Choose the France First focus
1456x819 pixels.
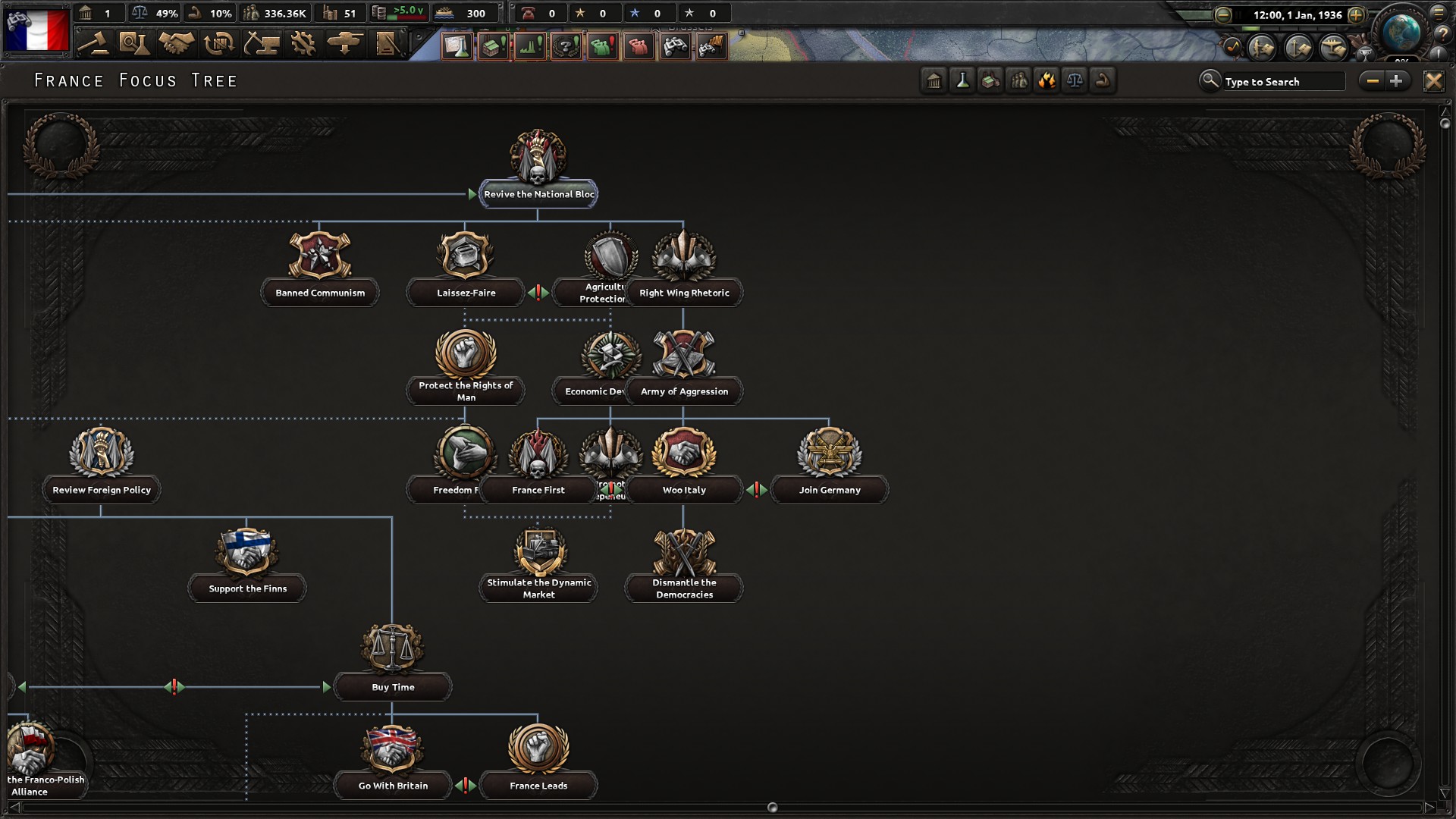pyautogui.click(x=538, y=464)
